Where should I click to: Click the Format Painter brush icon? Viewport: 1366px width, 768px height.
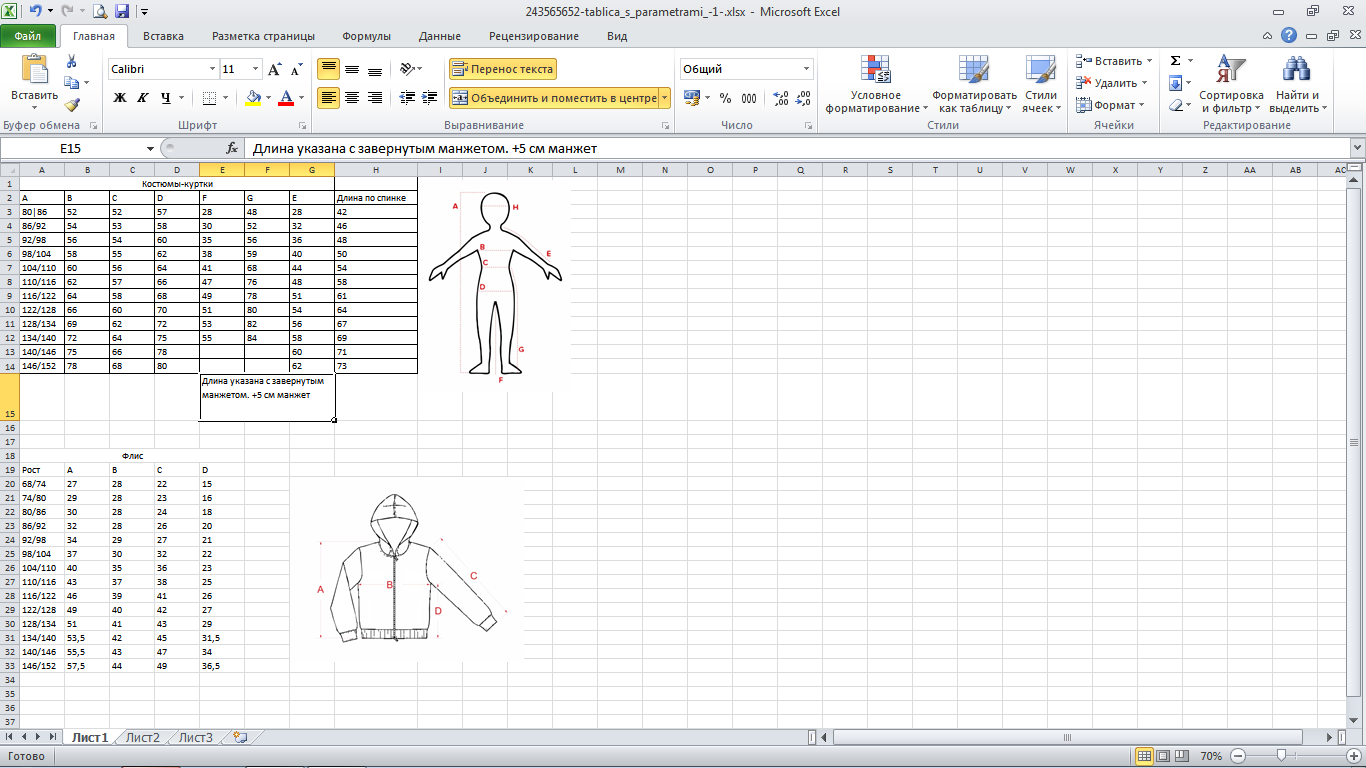tap(72, 105)
